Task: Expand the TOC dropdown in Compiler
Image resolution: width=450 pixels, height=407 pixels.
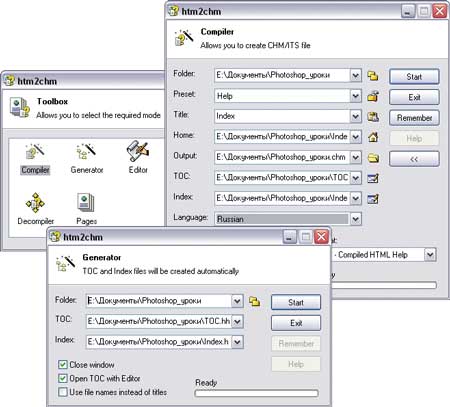Action: tap(356, 178)
